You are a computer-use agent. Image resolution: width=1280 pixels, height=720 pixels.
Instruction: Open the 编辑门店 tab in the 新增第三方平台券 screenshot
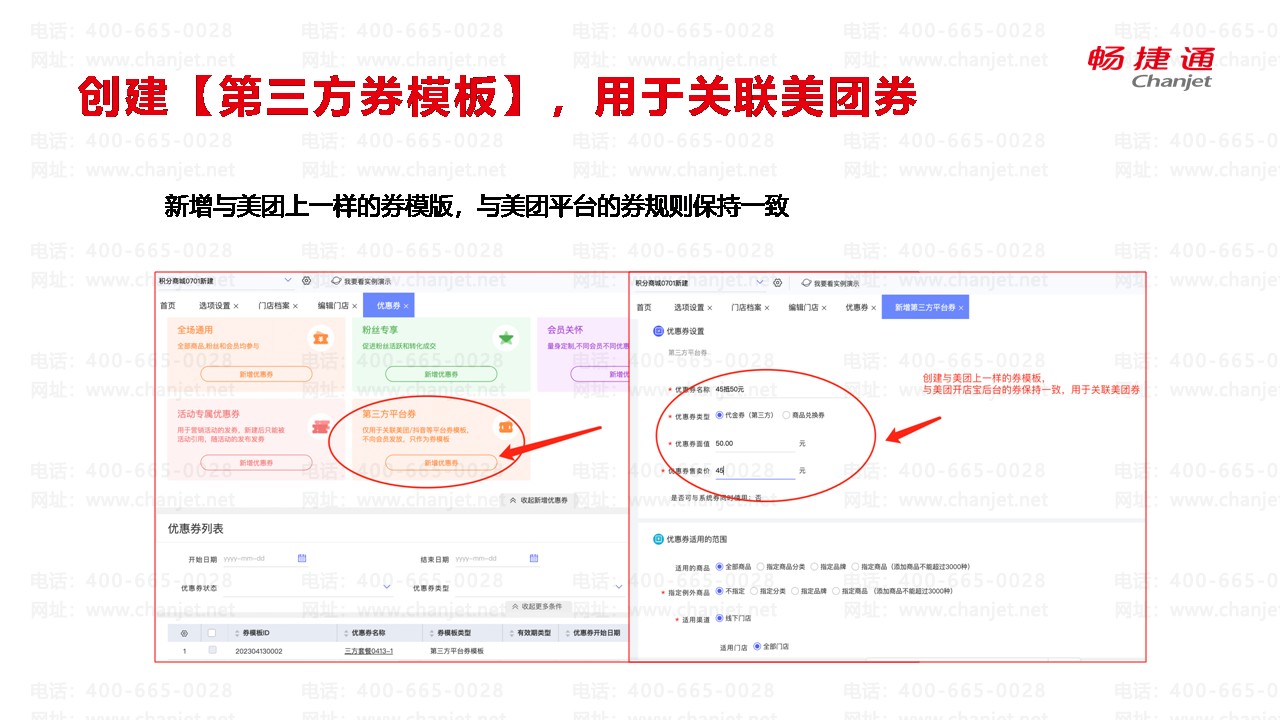(804, 308)
